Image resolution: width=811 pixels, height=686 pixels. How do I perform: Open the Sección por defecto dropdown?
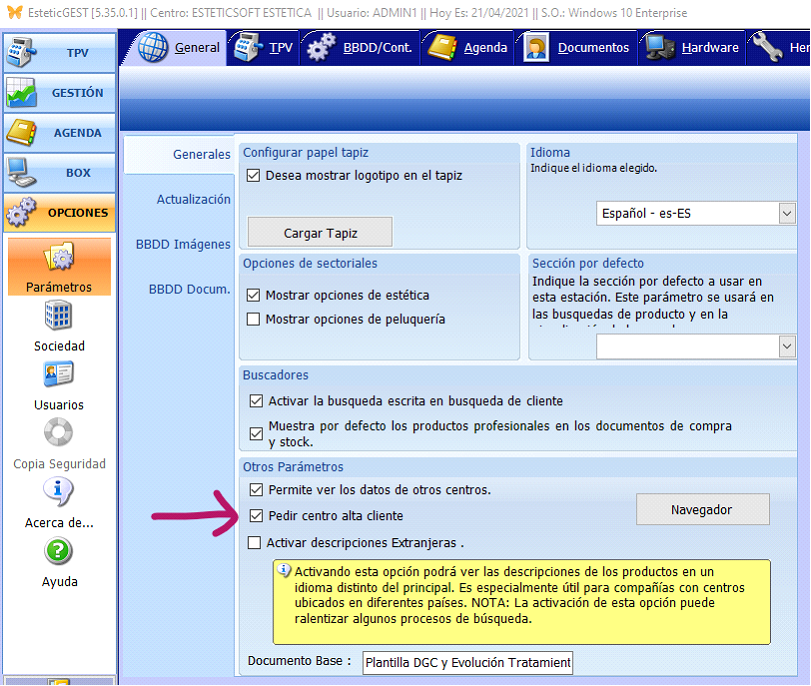click(x=786, y=345)
